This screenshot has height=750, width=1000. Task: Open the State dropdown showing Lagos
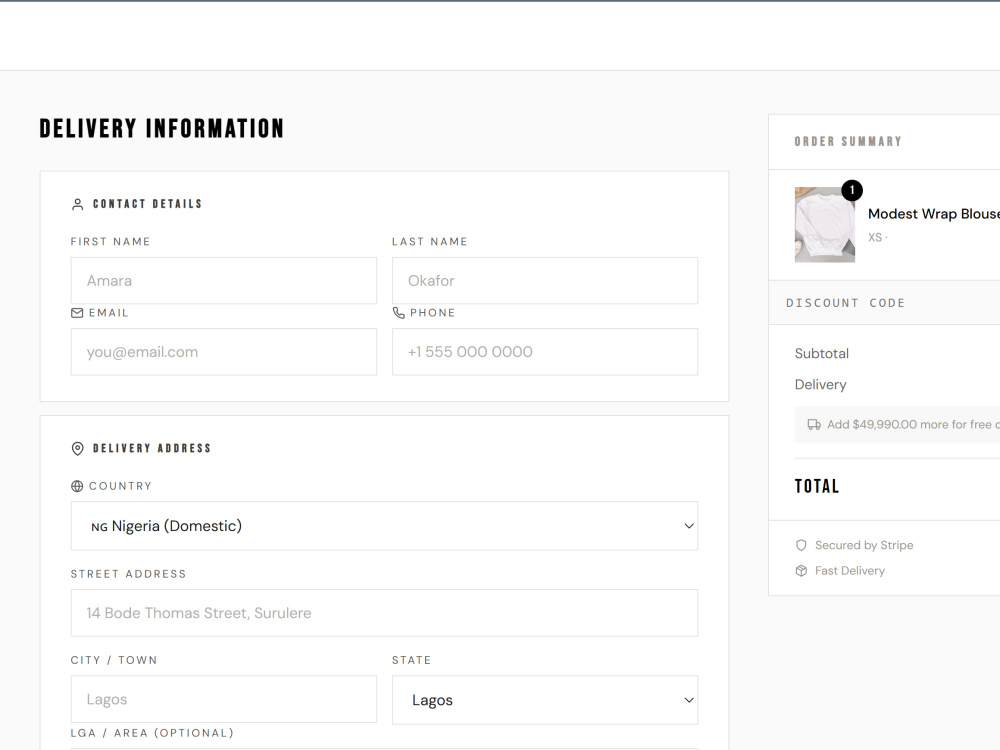pyautogui.click(x=545, y=700)
